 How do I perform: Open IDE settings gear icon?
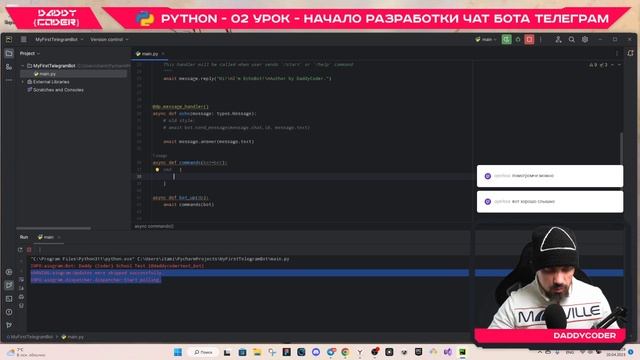point(585,40)
